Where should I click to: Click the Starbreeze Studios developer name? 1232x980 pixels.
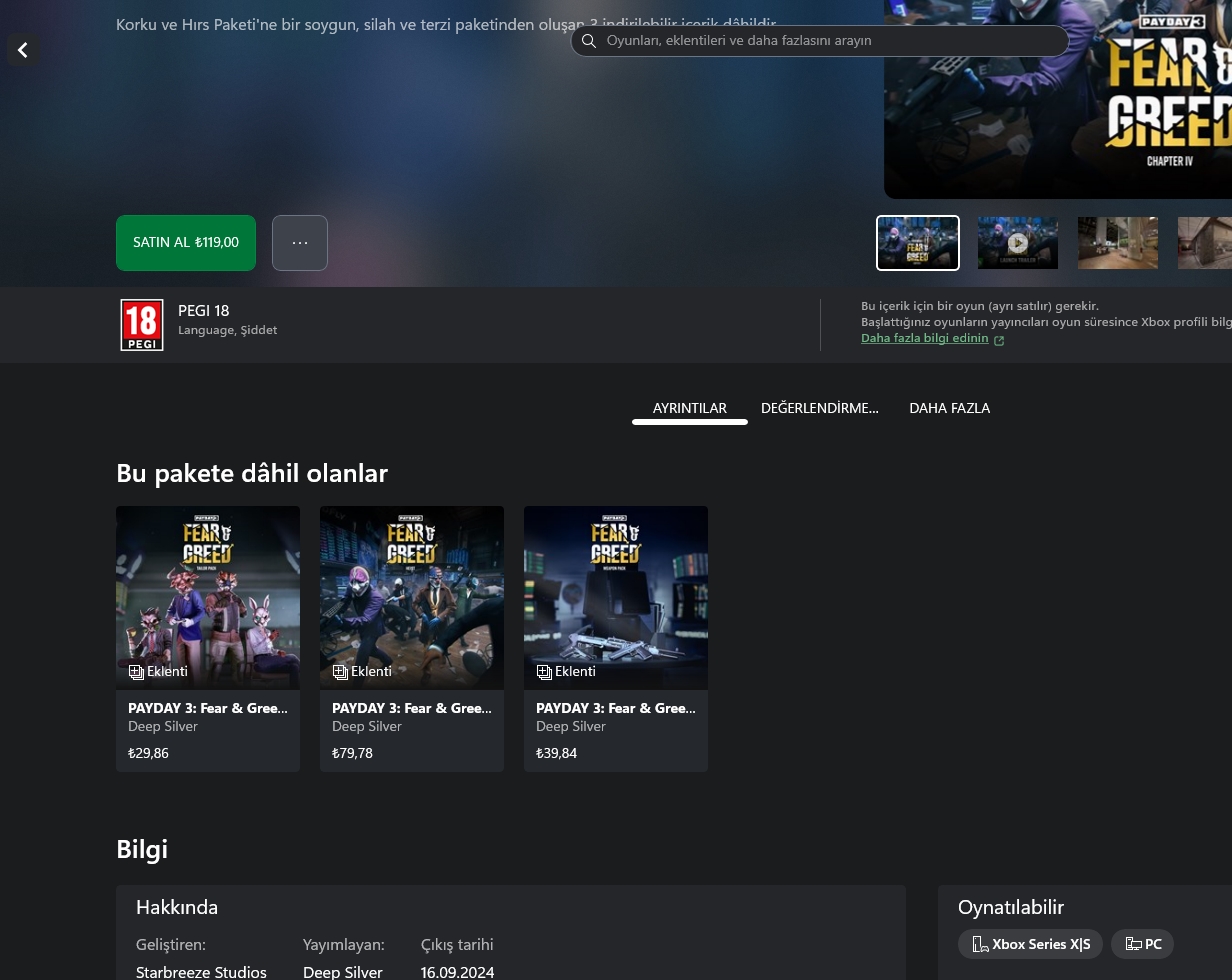(201, 972)
